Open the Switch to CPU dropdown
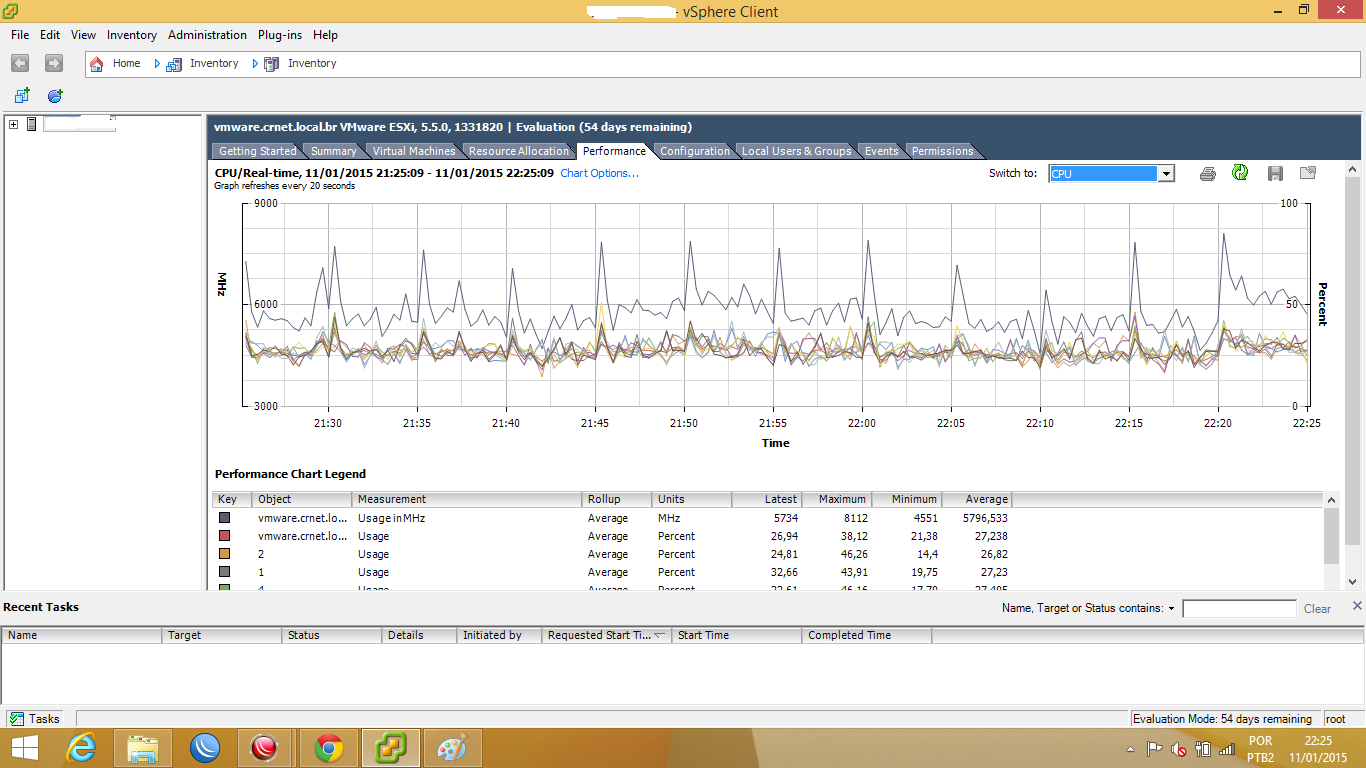 [1165, 174]
